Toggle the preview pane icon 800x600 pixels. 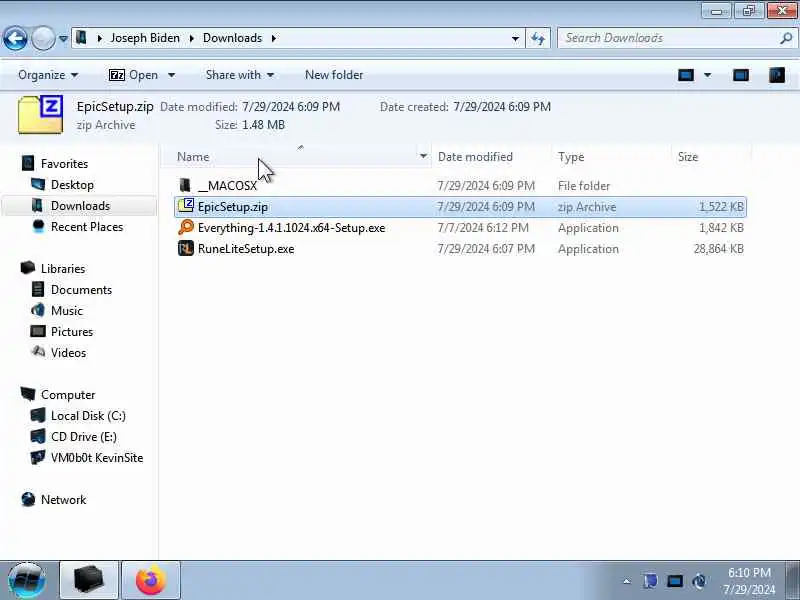(x=741, y=76)
